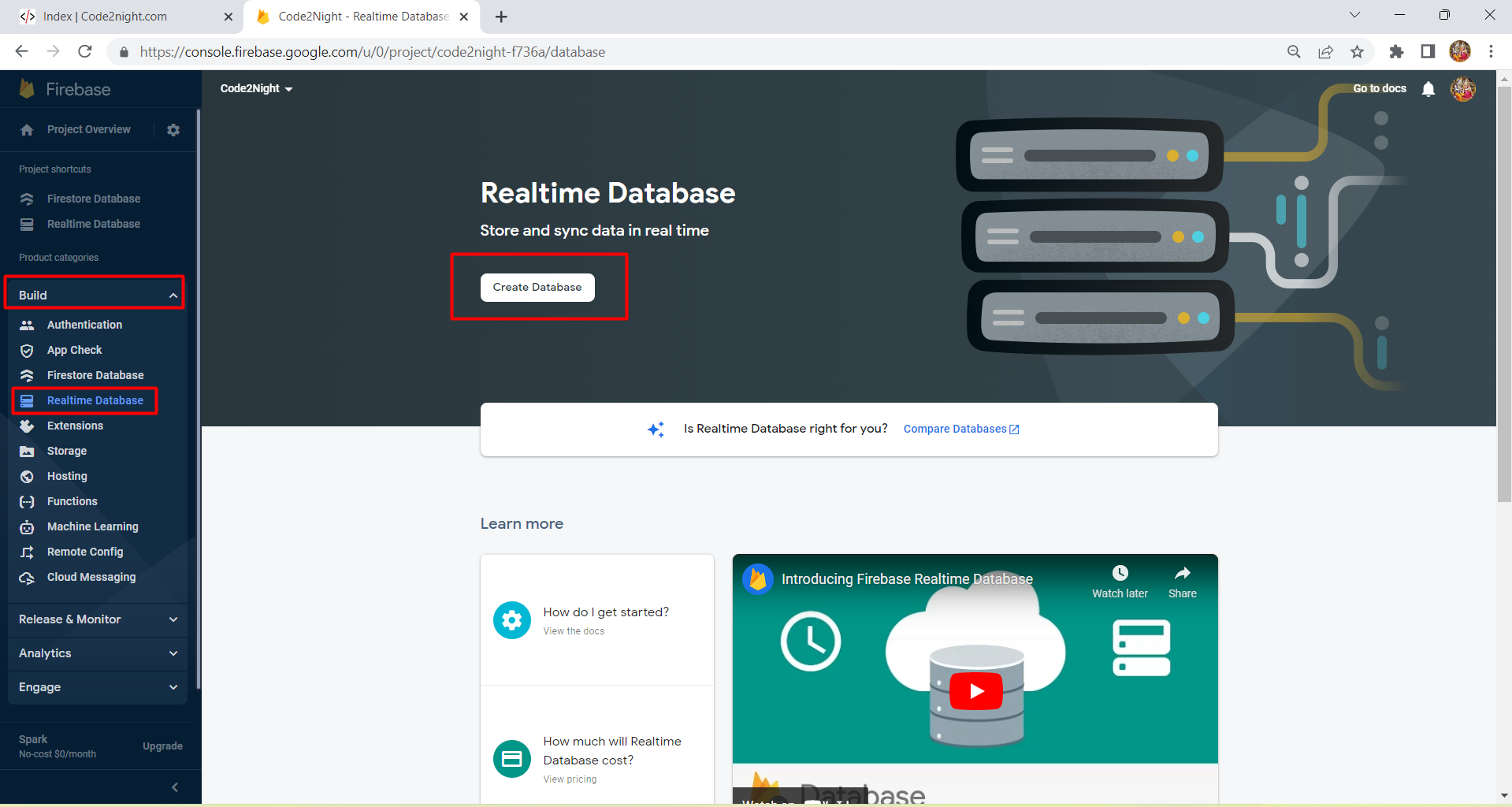The height and width of the screenshot is (807, 1512).
Task: Click the Authentication people icon
Action: click(x=27, y=325)
